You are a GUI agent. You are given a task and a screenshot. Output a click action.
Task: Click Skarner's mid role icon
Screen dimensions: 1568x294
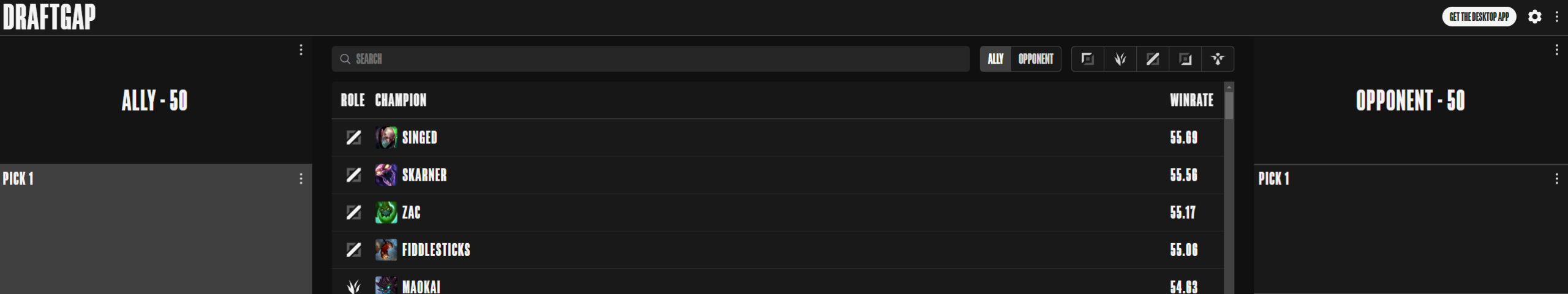[x=353, y=175]
